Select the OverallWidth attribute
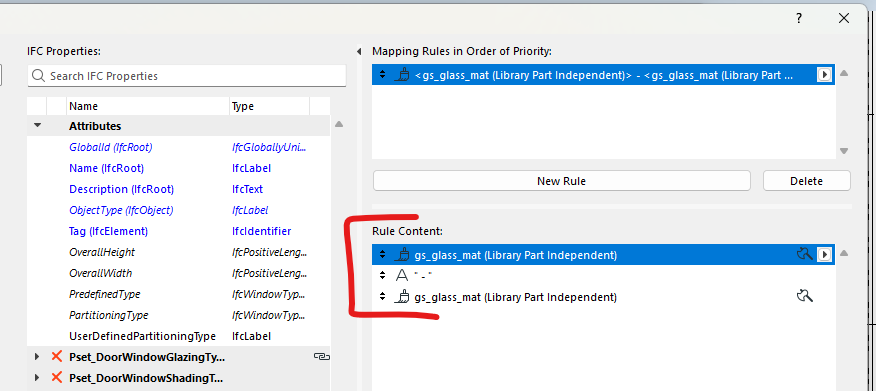 (101, 273)
